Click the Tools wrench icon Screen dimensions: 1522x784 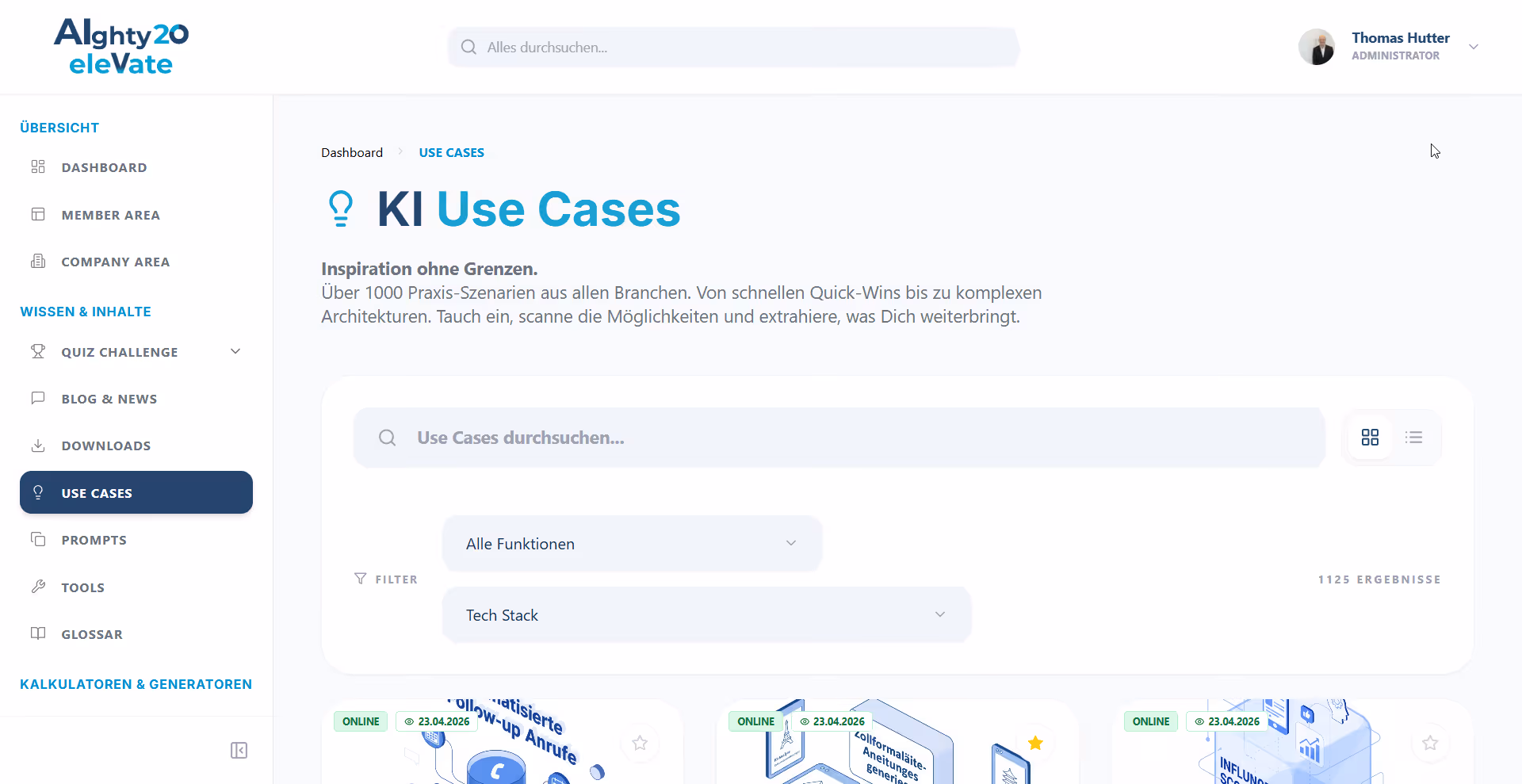click(38, 587)
